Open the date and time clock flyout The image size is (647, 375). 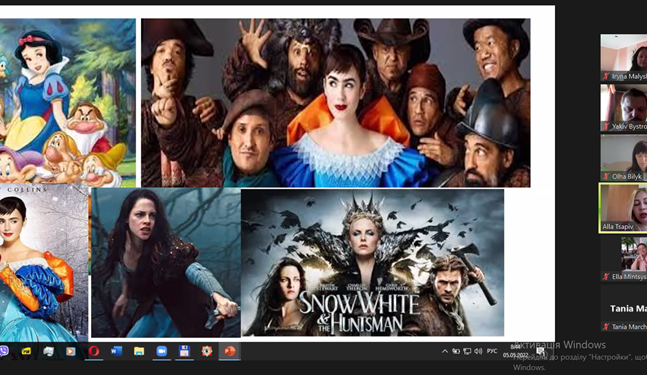tap(515, 351)
